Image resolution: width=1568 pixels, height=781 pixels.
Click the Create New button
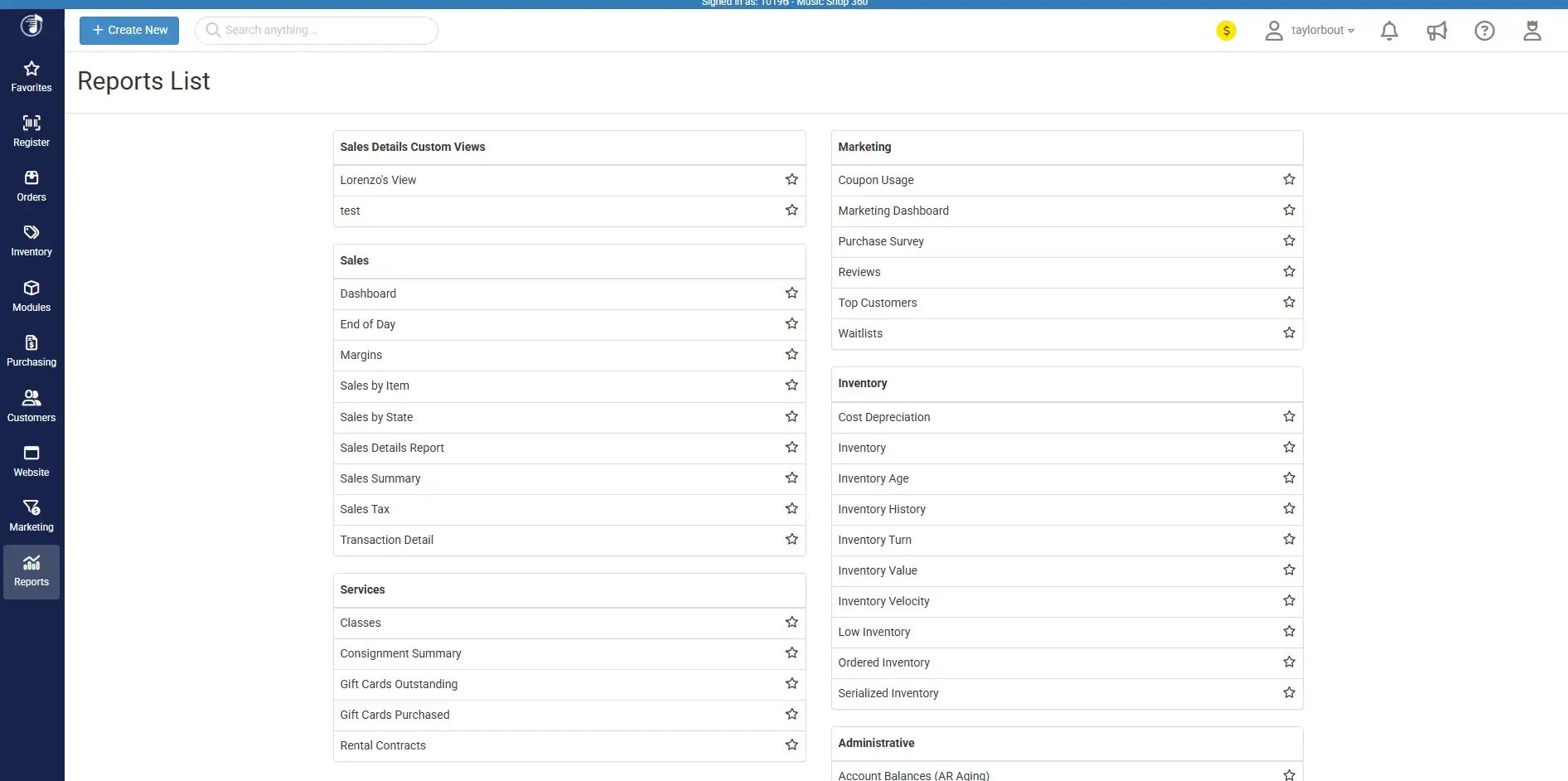pyautogui.click(x=129, y=30)
